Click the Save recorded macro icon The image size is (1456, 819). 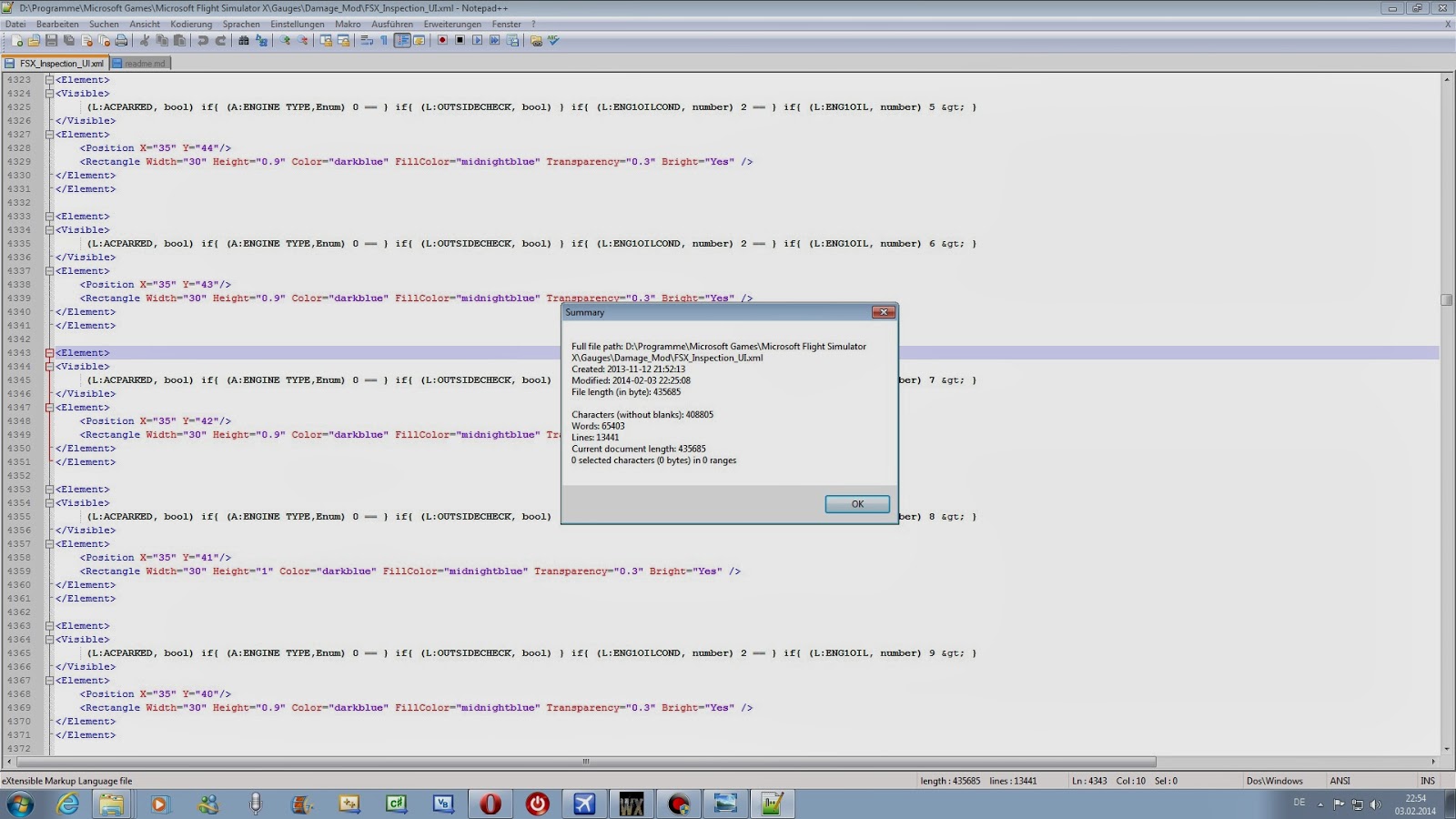click(512, 40)
